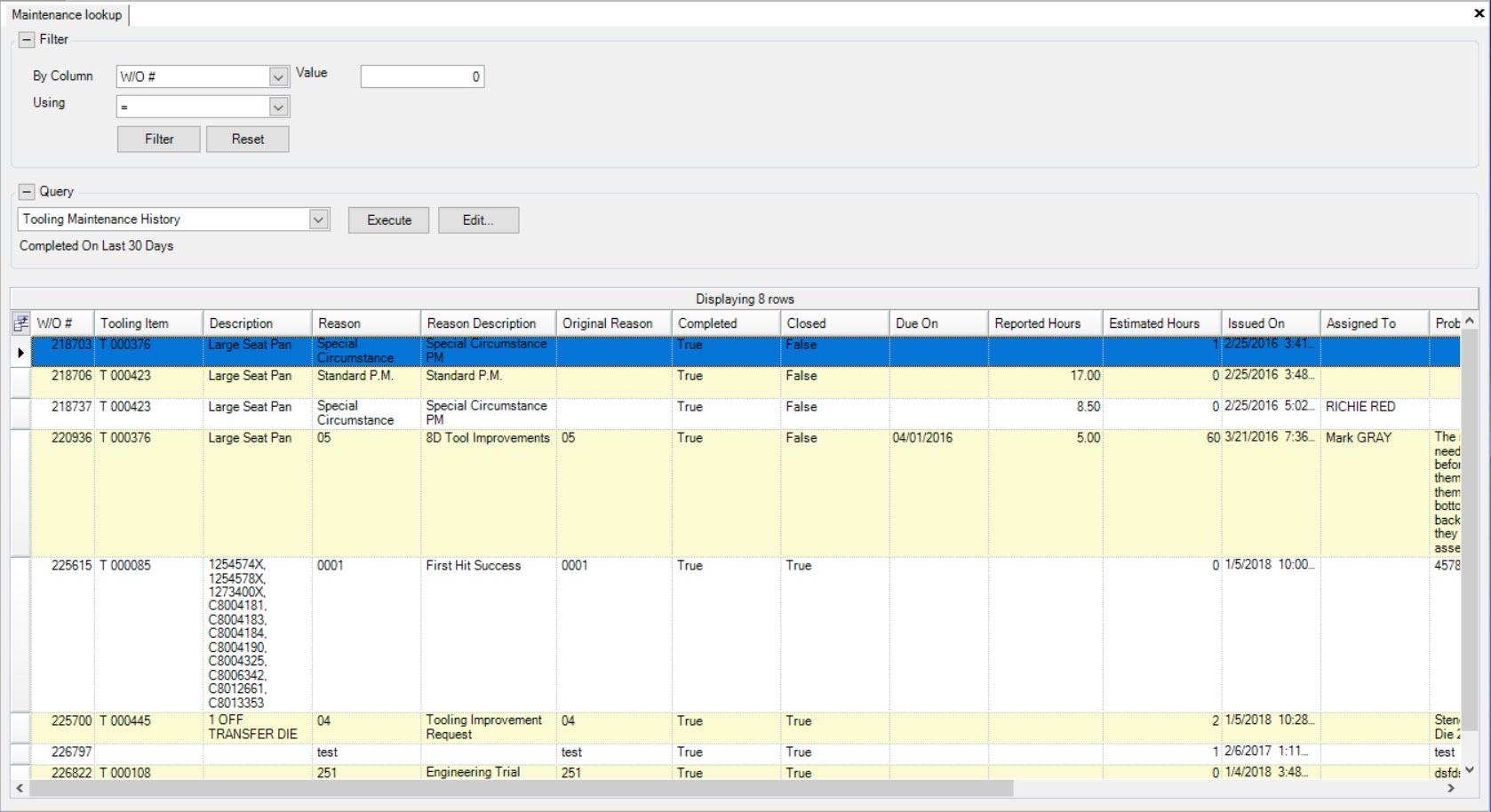This screenshot has width=1491, height=812.
Task: Select the Maintenance lookup tab
Action: [67, 14]
